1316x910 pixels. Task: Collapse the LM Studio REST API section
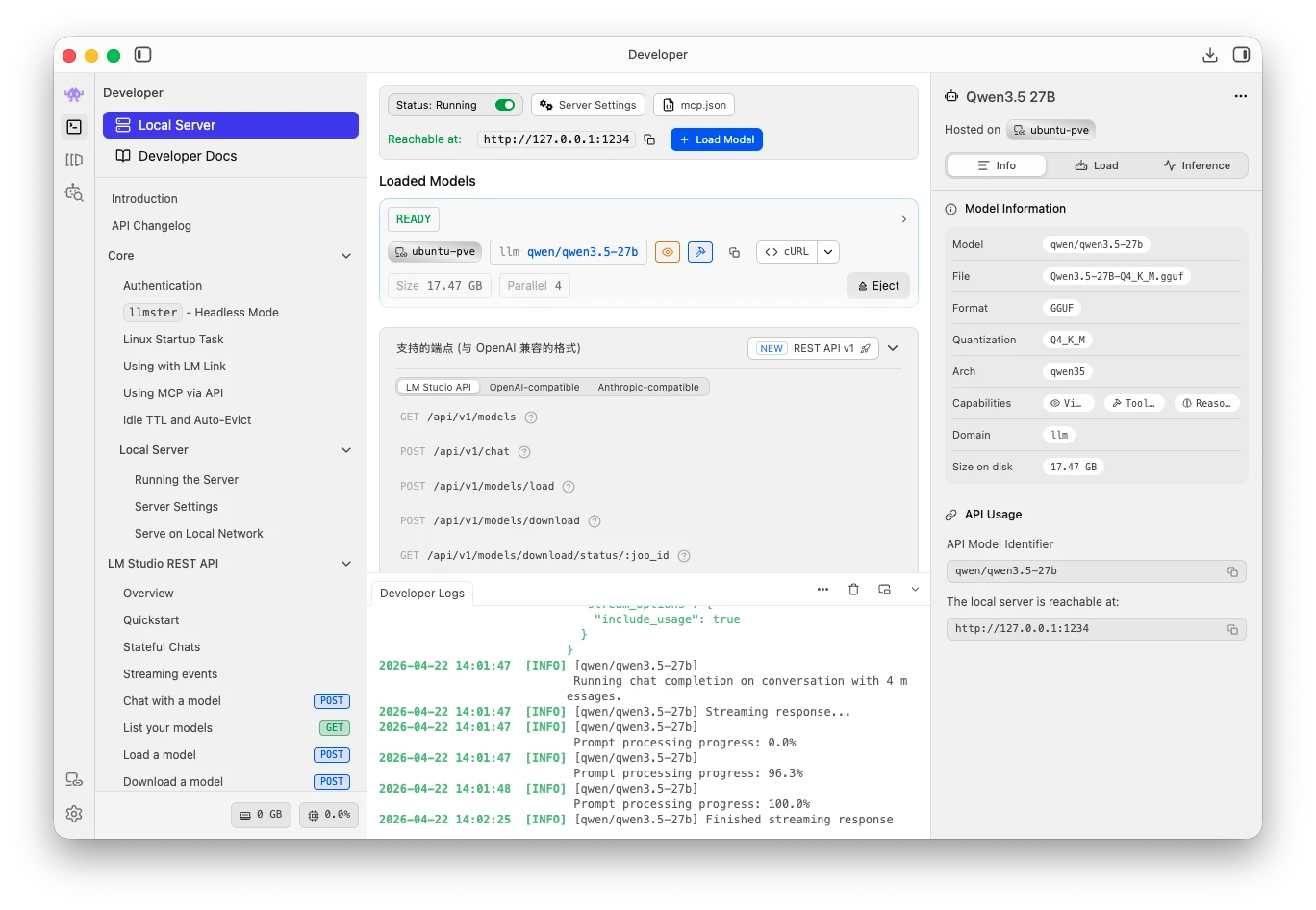[346, 564]
